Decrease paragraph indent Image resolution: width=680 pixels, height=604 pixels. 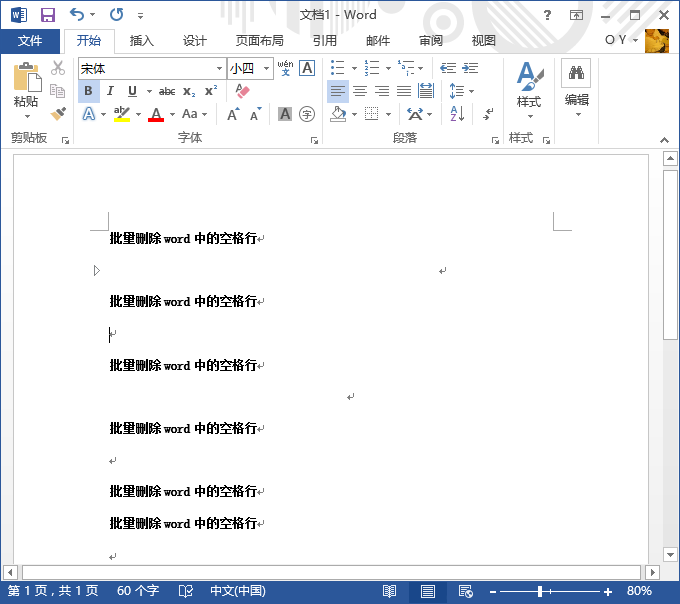click(x=448, y=68)
